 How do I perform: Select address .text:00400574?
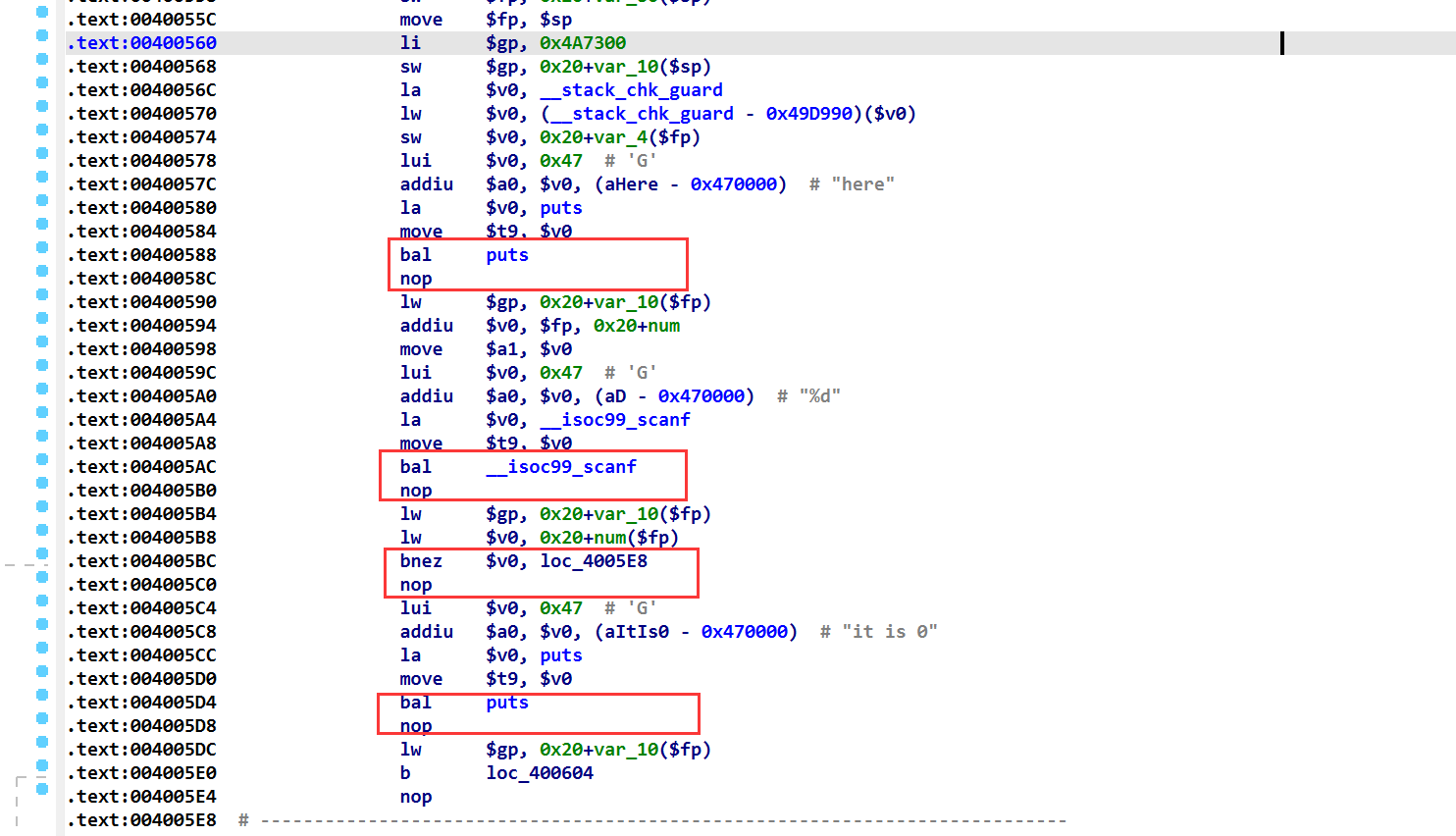[141, 137]
